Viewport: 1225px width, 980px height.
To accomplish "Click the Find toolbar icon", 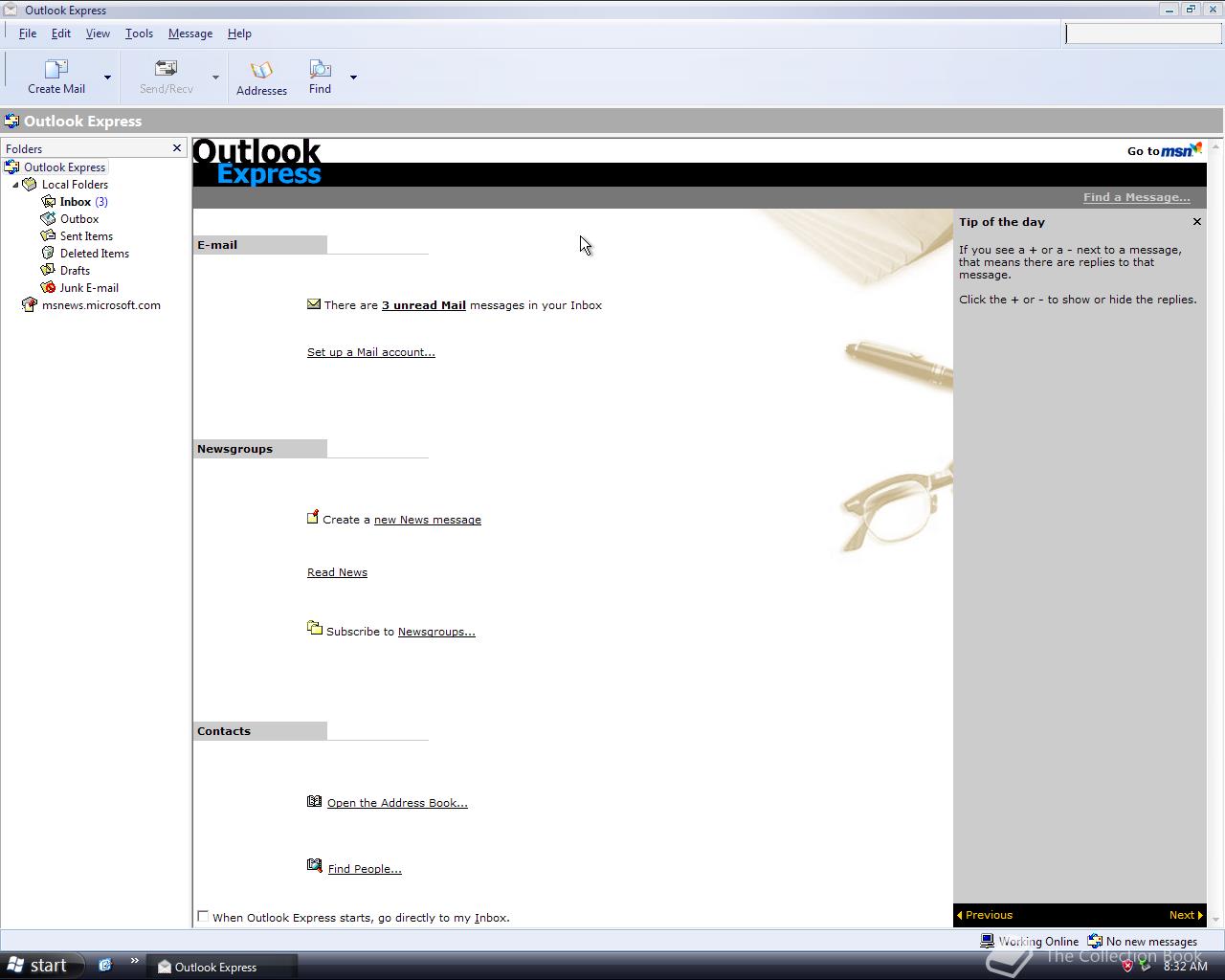I will point(320,69).
